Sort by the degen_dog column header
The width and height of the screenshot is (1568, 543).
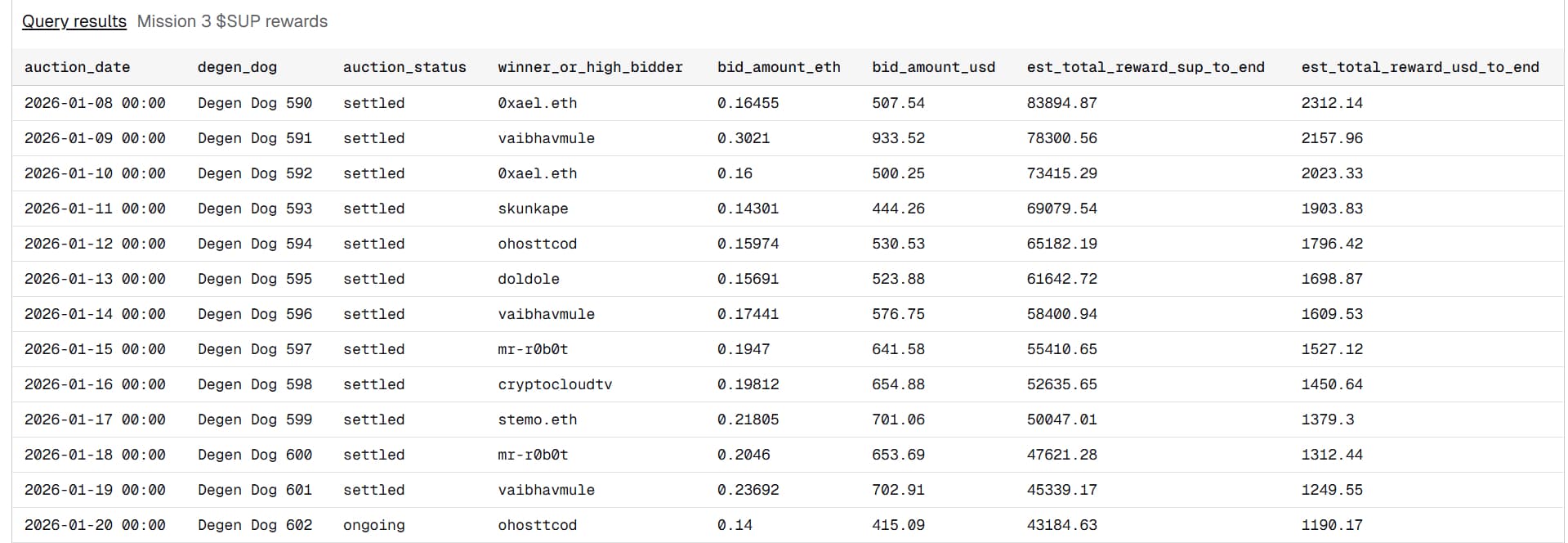237,67
